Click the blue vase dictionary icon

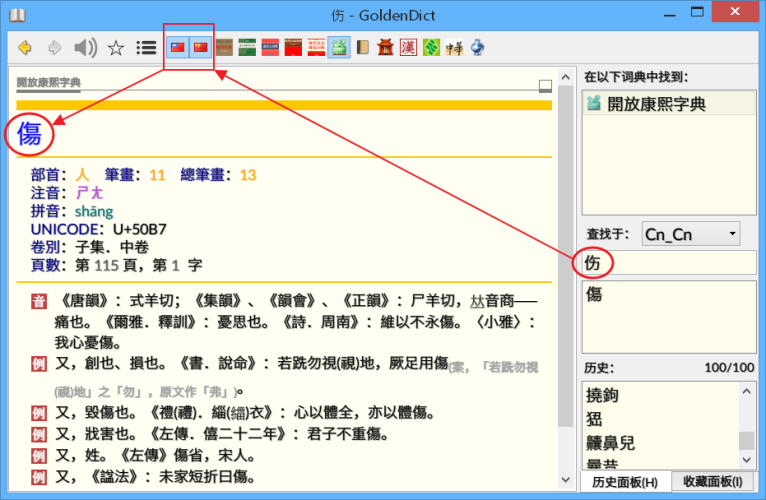click(x=477, y=48)
